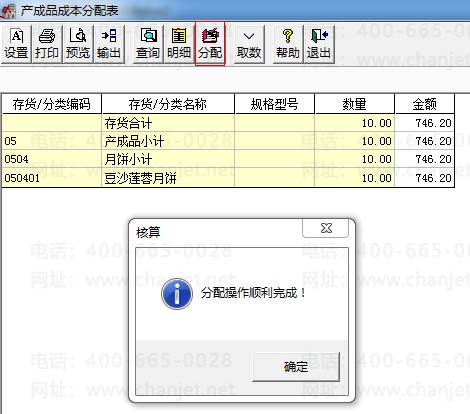Confirm the dialog with 确定

click(x=296, y=367)
